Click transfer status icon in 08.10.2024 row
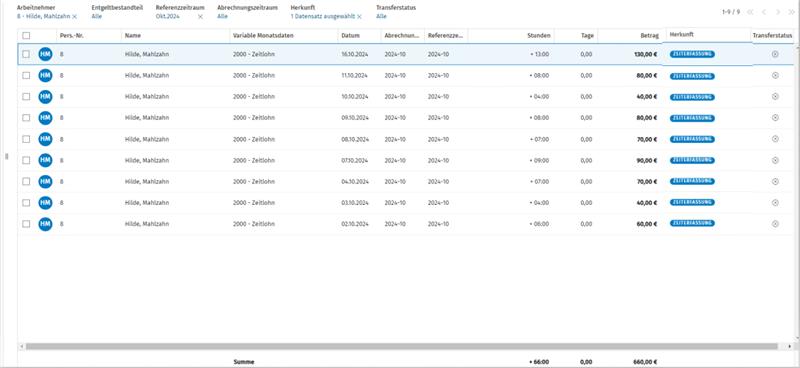 [x=775, y=139]
